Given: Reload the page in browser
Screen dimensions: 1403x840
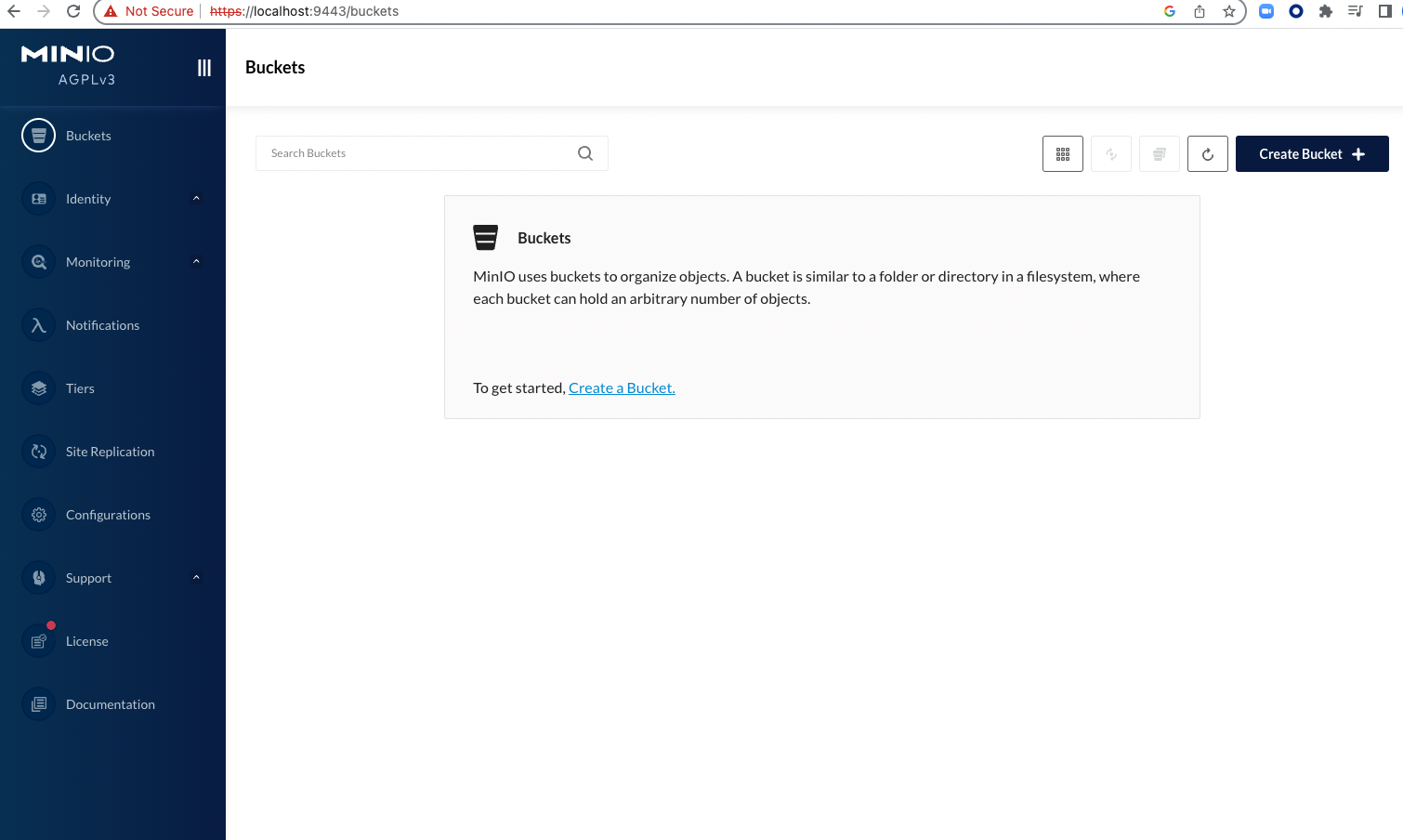Looking at the screenshot, I should point(73,11).
